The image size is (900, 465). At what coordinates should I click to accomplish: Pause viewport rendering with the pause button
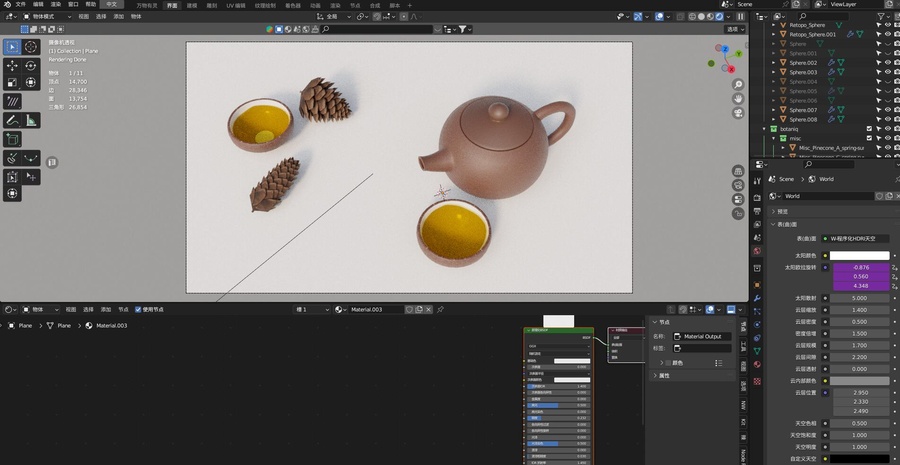point(741,17)
